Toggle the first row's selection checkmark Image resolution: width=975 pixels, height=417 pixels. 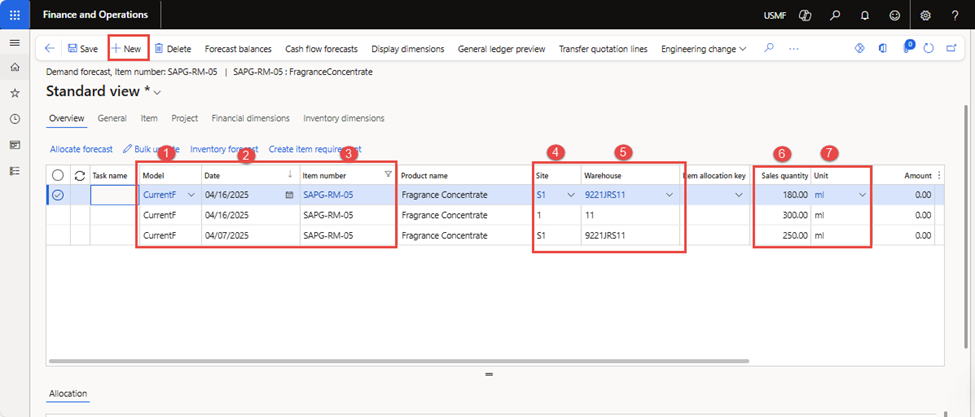tap(58, 195)
